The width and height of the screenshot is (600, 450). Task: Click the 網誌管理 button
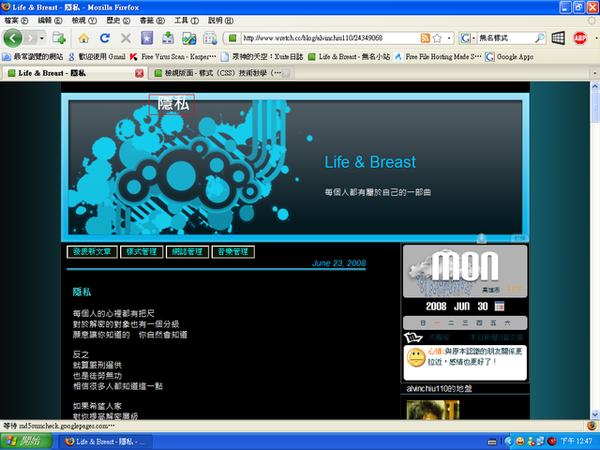(x=187, y=252)
